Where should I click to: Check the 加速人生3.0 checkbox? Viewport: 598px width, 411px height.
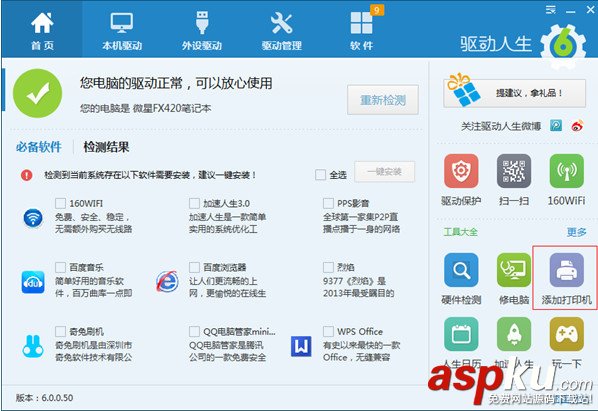point(194,203)
